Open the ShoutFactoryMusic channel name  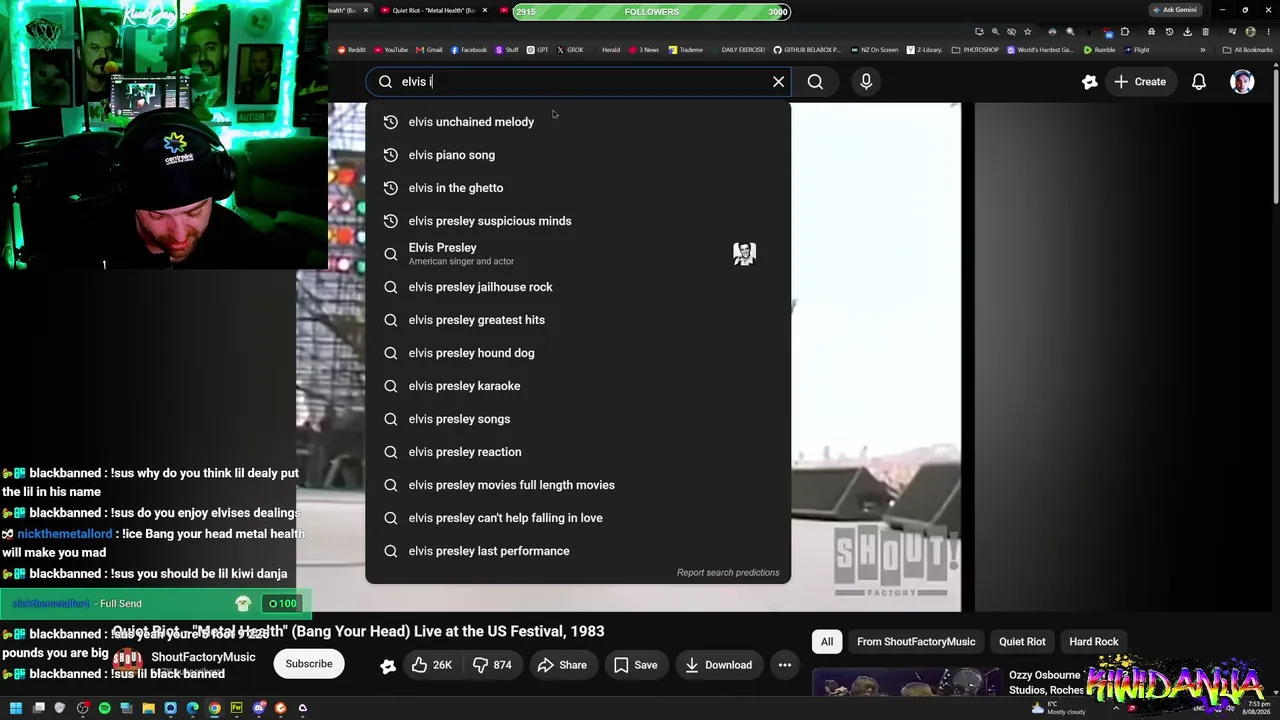[203, 657]
